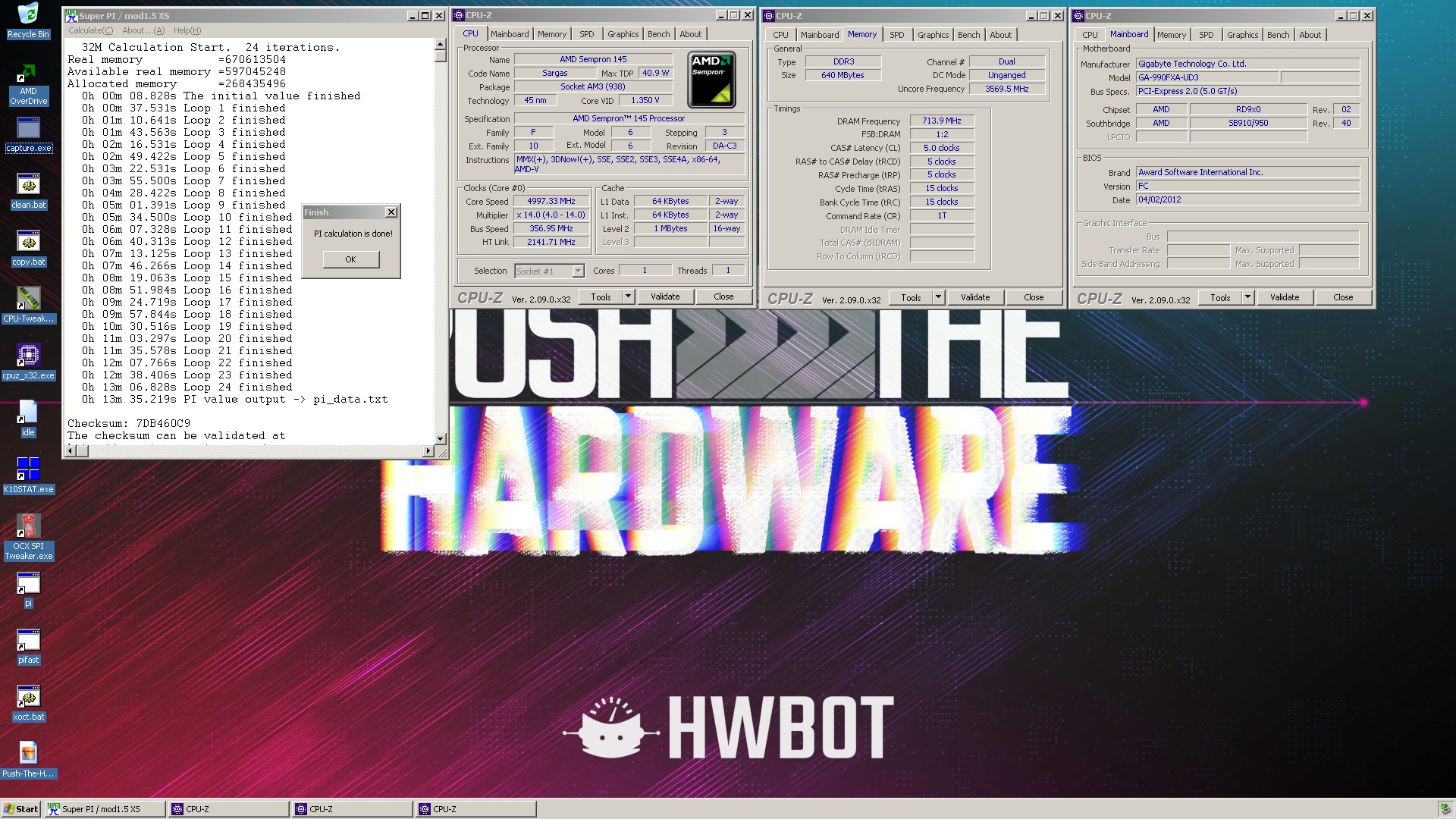Expand Tools dropdown arrow in CPU-Z CPU window
Screen dimensions: 1456x819
click(x=628, y=297)
